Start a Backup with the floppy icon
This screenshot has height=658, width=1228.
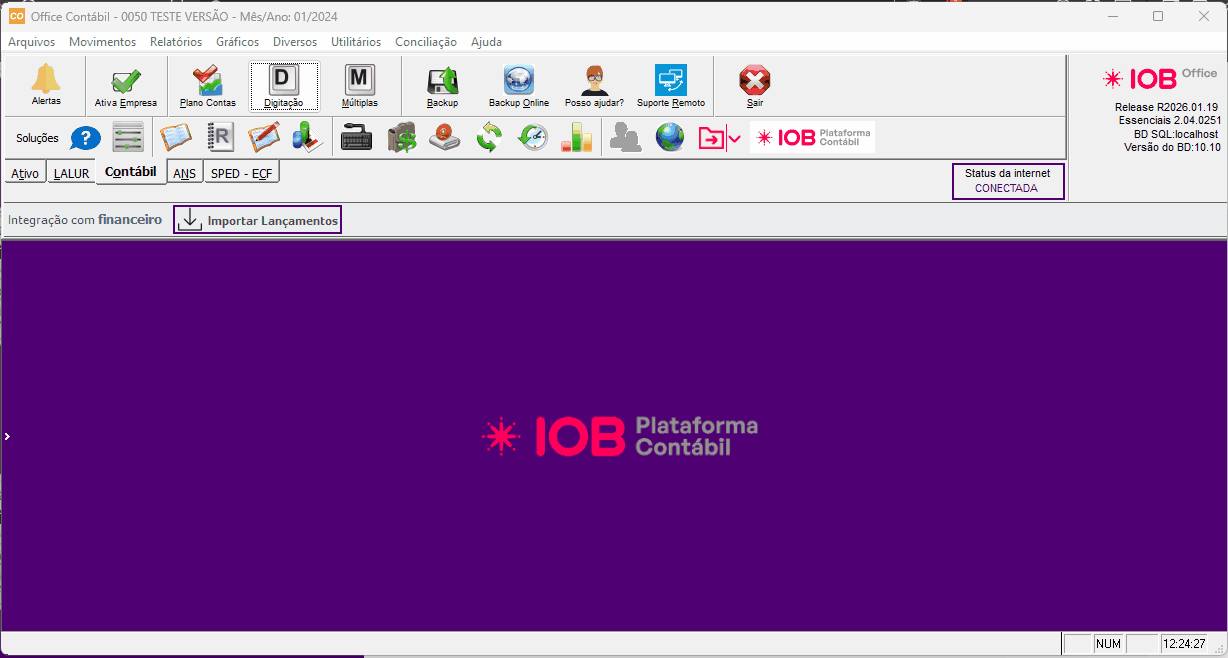(442, 87)
